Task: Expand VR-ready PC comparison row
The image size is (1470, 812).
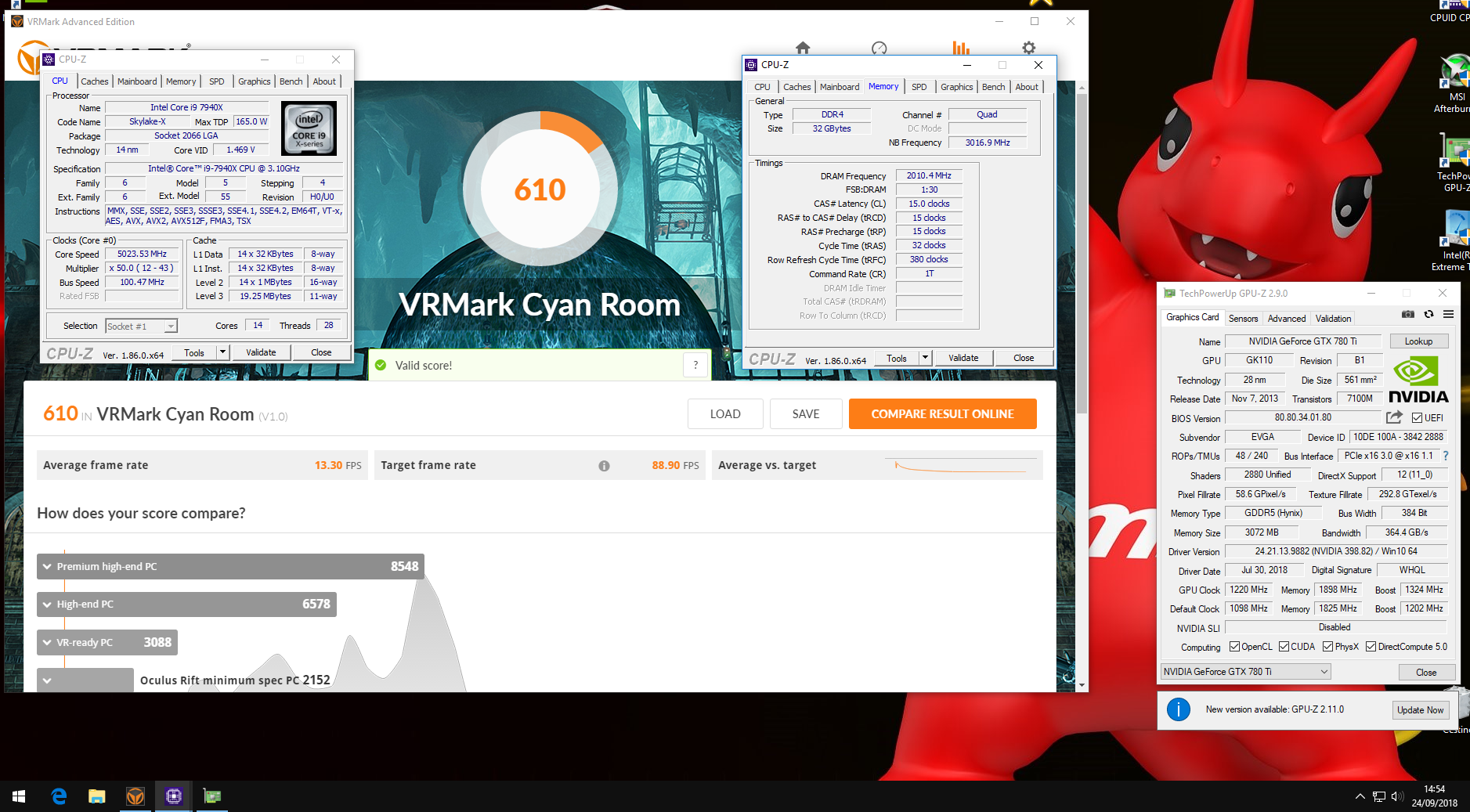Action: coord(107,642)
